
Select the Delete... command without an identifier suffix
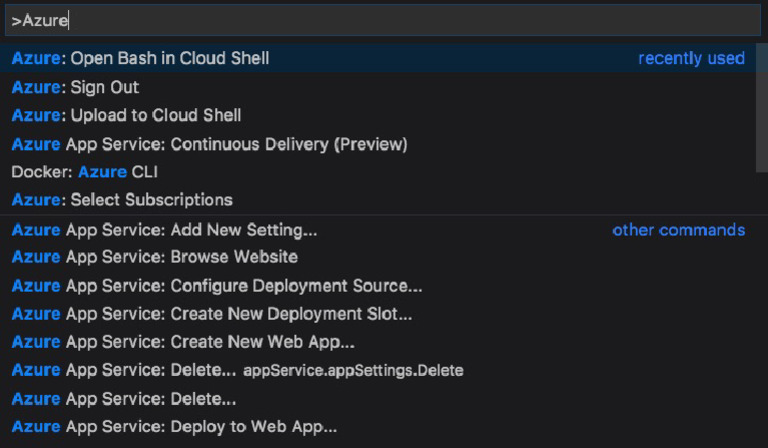(378, 399)
